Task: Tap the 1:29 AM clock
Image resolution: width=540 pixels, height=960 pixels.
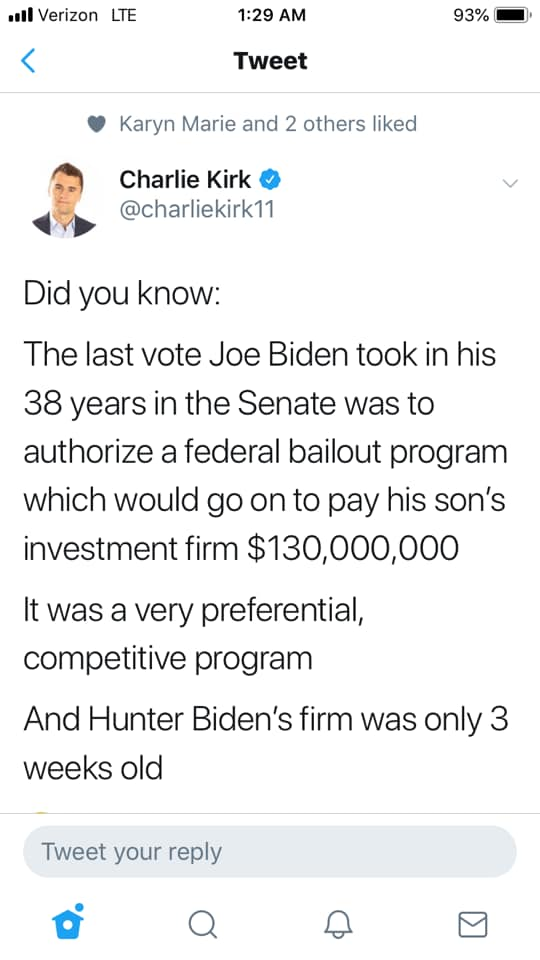Action: pos(270,15)
